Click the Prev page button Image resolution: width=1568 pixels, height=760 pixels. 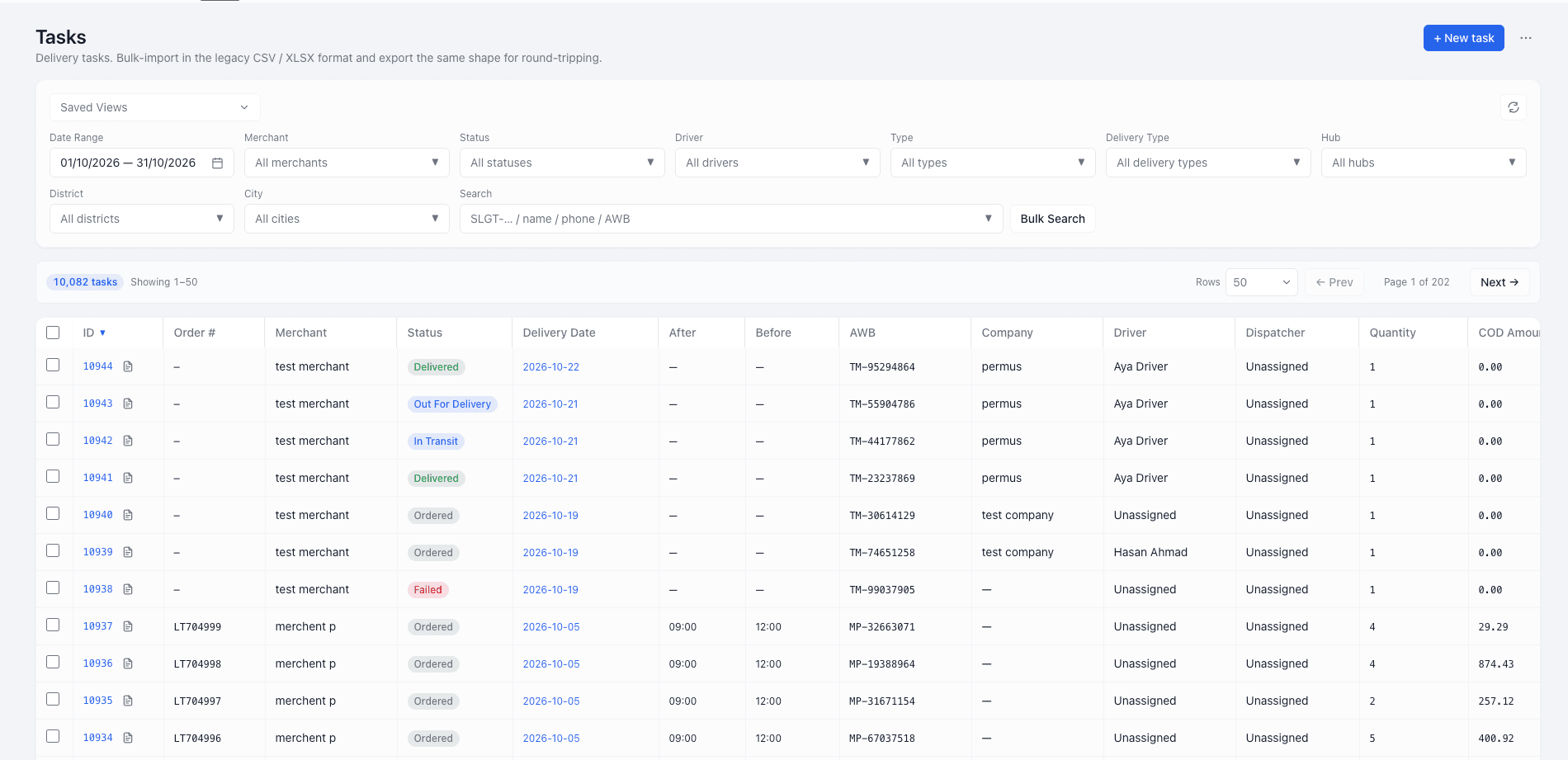[1334, 282]
